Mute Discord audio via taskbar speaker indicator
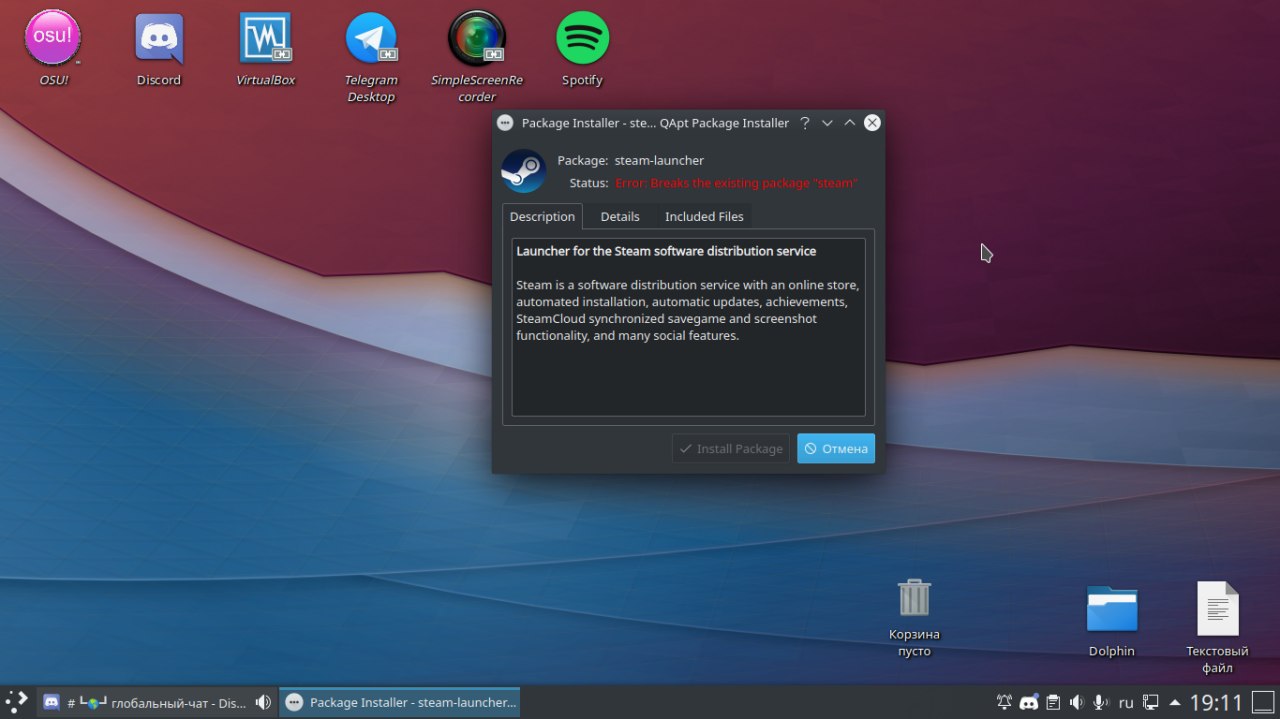Viewport: 1280px width, 719px height. tap(263, 702)
